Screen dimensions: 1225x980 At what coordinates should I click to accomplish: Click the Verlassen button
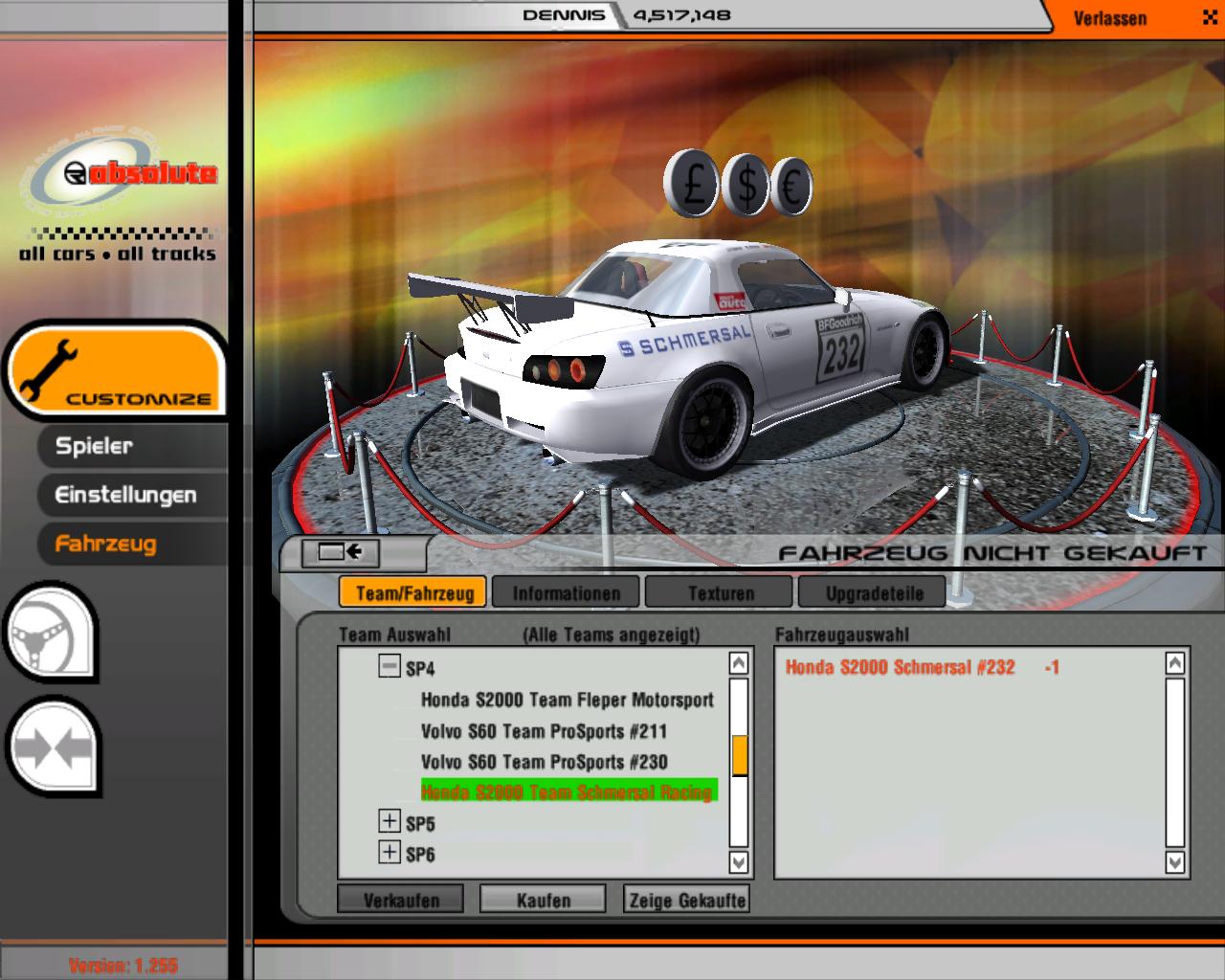click(x=1109, y=18)
